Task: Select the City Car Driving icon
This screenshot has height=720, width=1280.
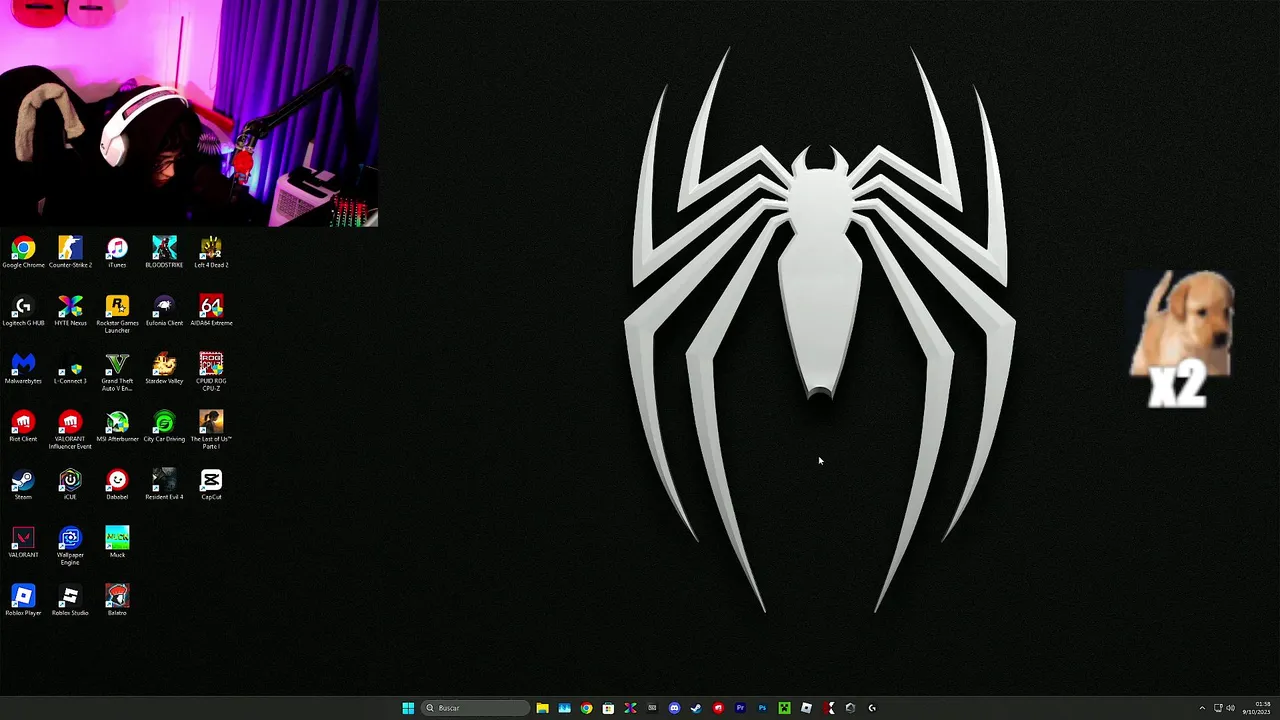Action: coord(164,426)
